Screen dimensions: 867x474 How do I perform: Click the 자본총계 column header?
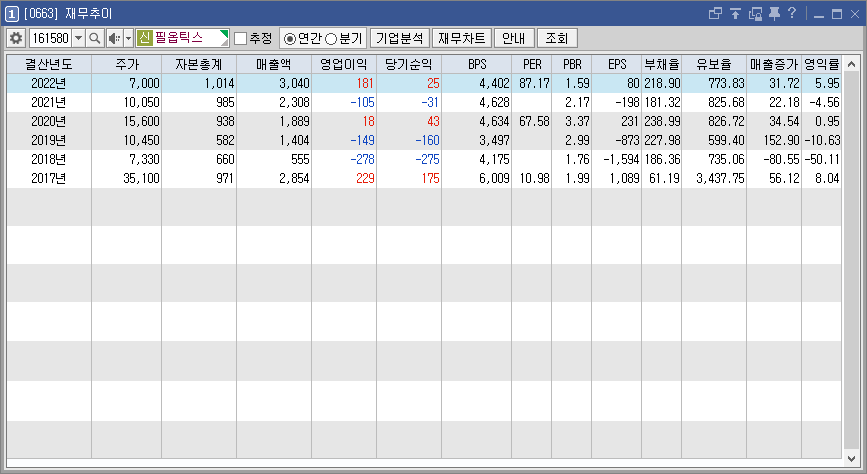coord(199,64)
